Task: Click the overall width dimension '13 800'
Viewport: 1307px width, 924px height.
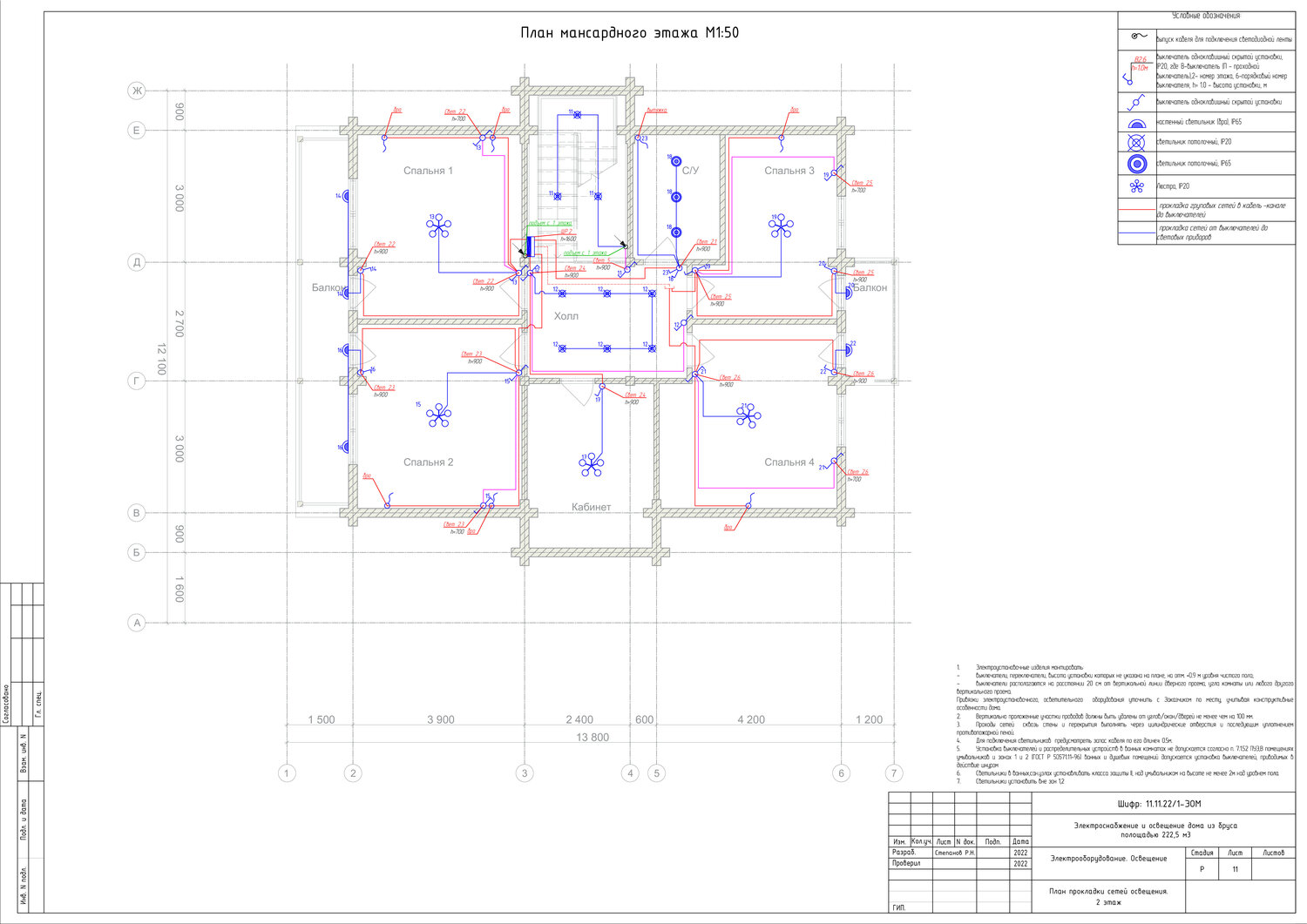Action: click(x=593, y=738)
